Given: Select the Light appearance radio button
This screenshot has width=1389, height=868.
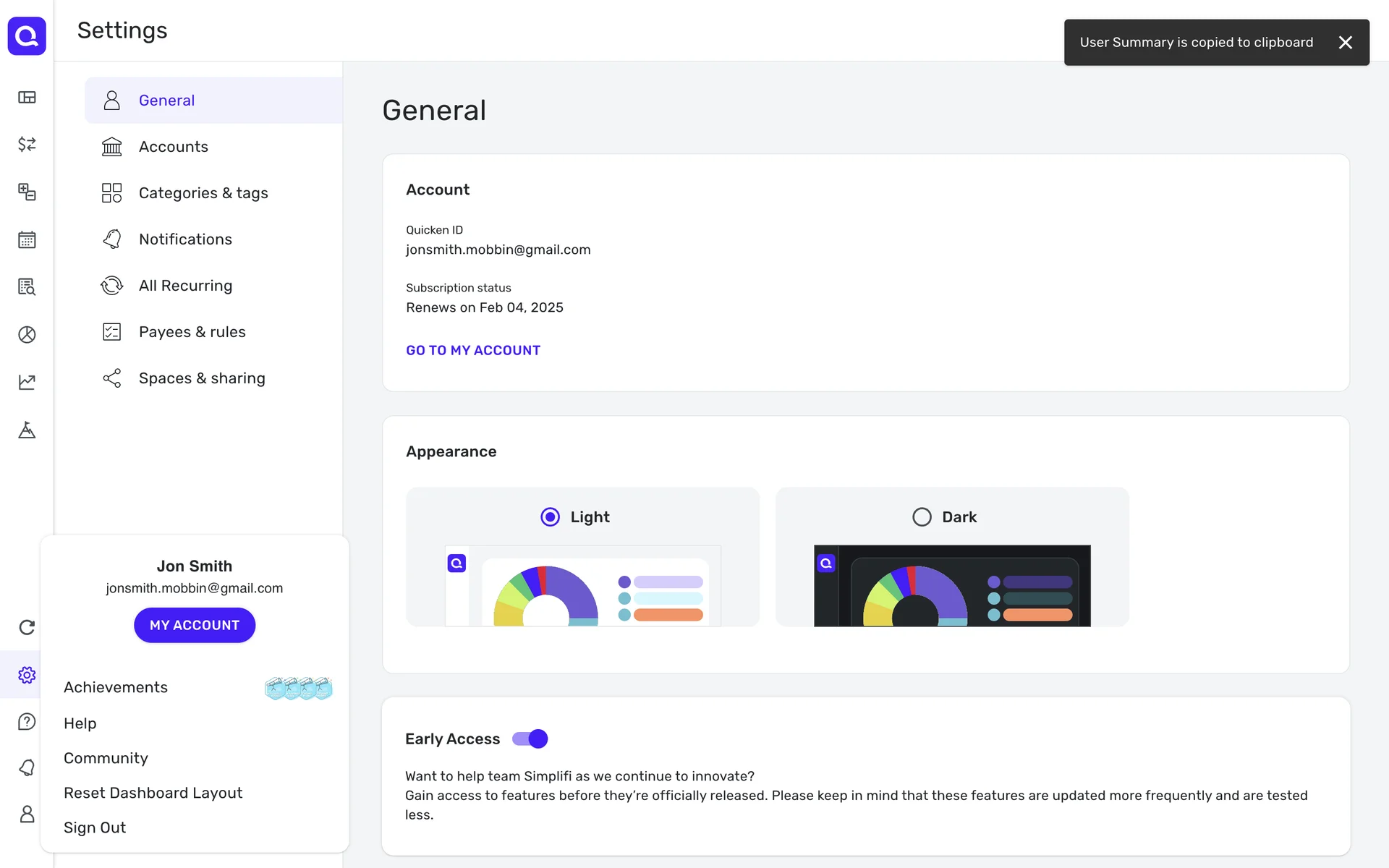Looking at the screenshot, I should 550,516.
